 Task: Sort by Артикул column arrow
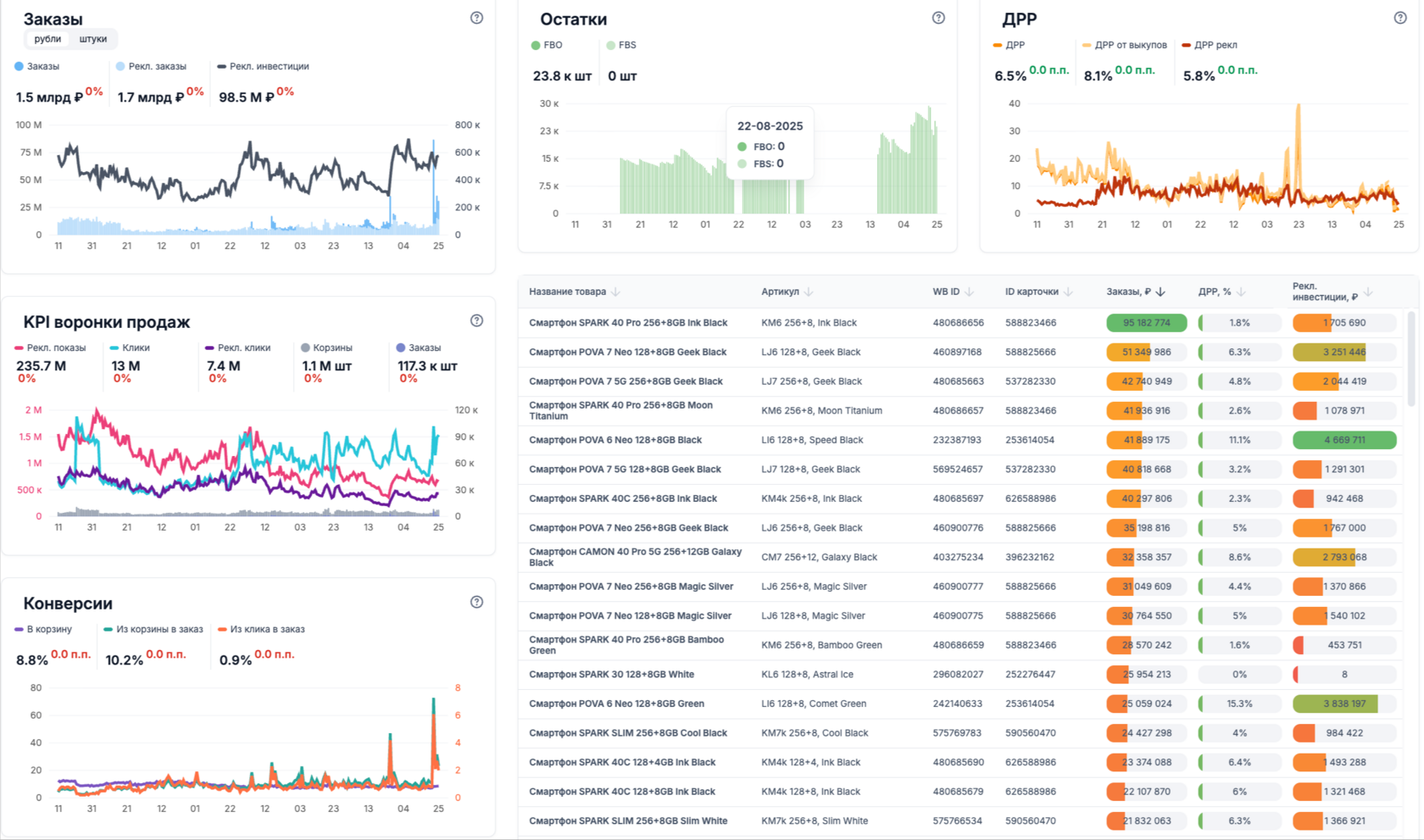809,292
